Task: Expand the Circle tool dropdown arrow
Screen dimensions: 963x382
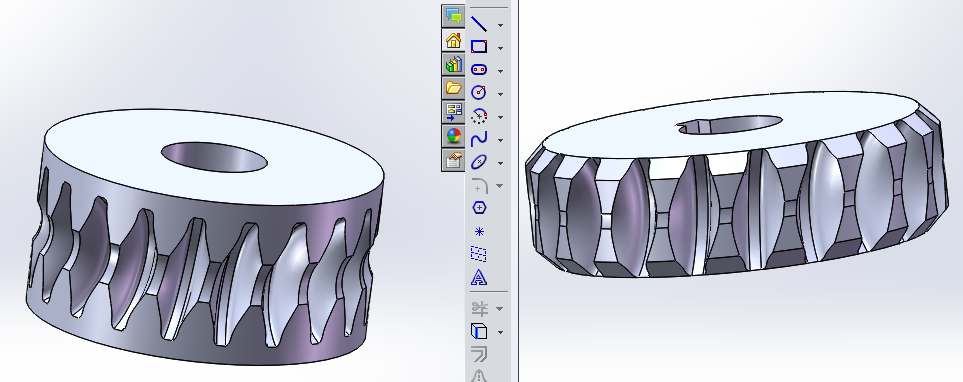Action: [x=501, y=94]
